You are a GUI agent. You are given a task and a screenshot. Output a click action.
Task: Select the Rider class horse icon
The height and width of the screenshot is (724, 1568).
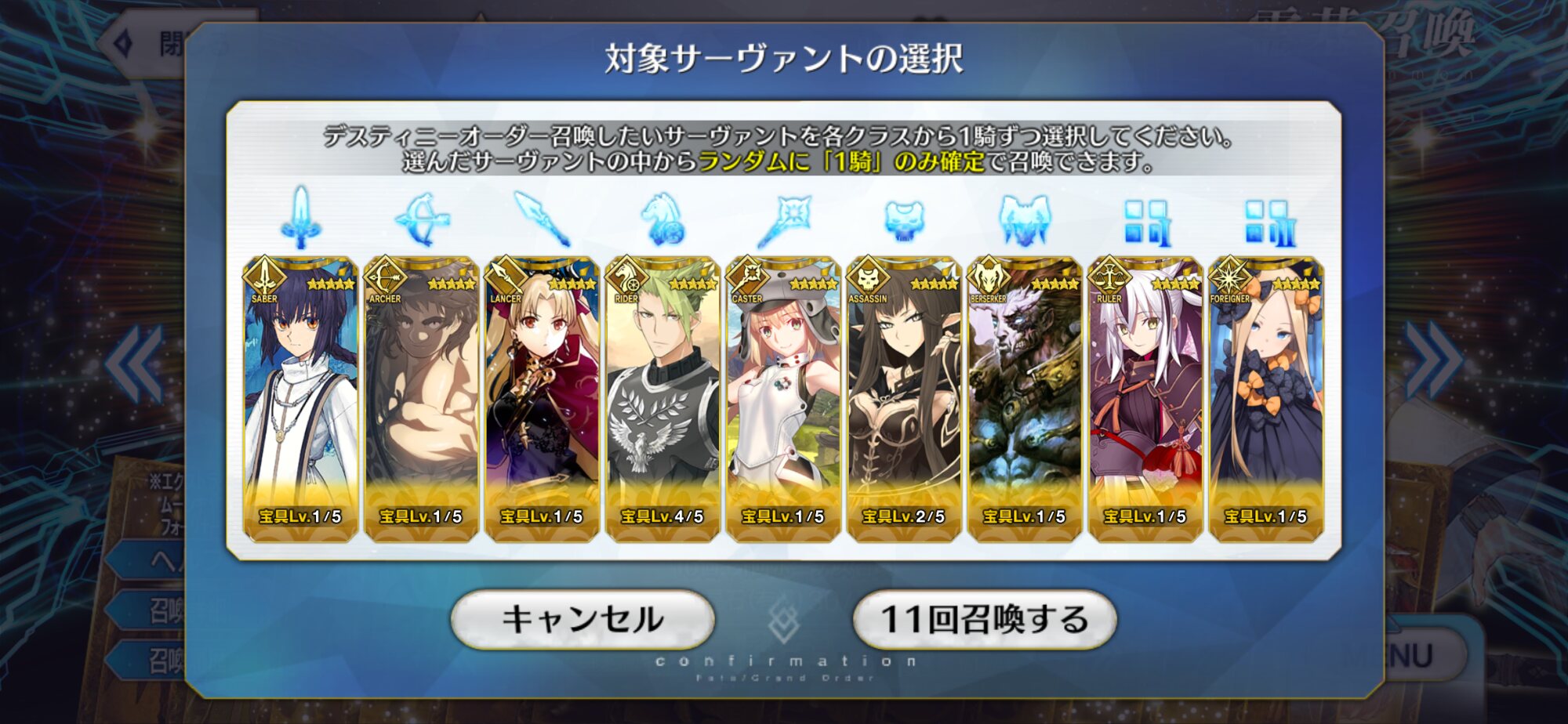click(662, 219)
